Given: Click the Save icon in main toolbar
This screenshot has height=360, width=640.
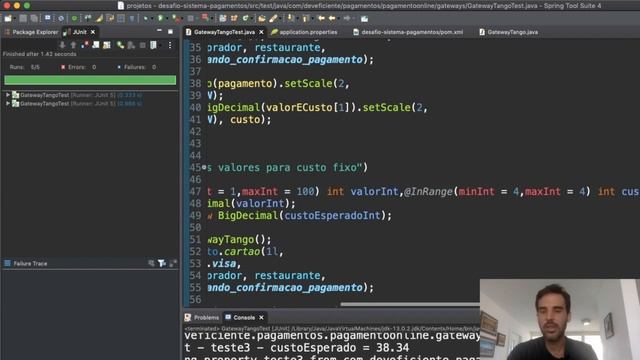Looking at the screenshot, I should coord(23,18).
